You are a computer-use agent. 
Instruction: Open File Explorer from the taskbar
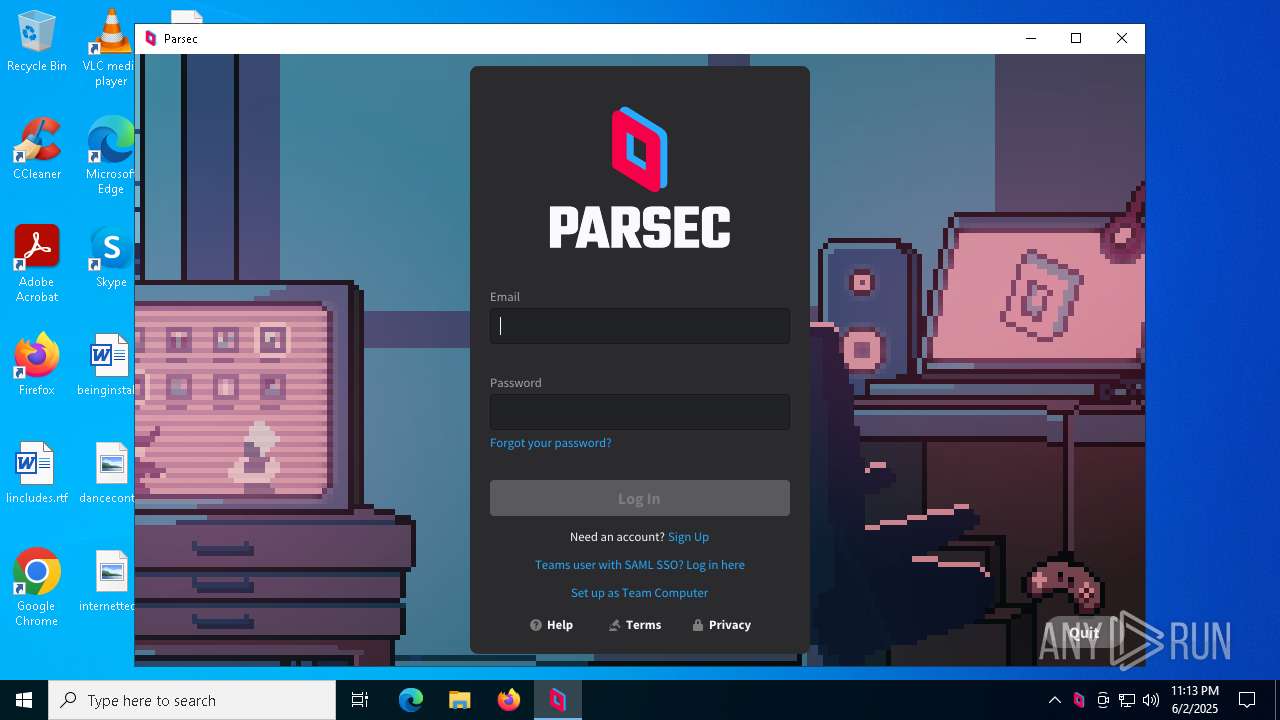coord(460,700)
